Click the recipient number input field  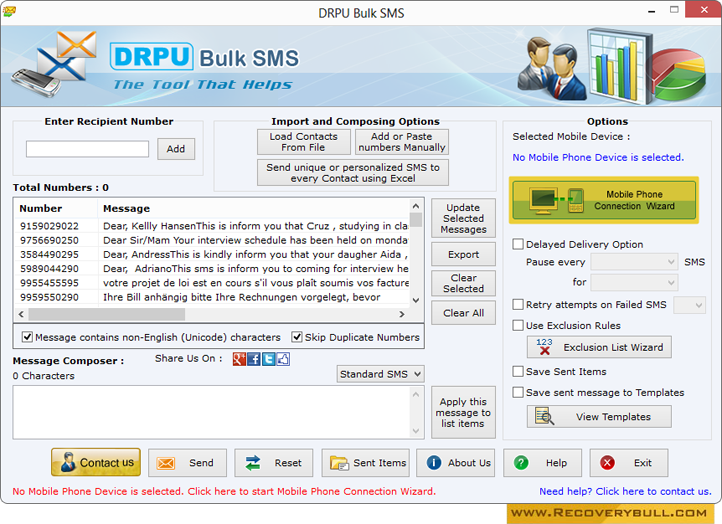87,149
